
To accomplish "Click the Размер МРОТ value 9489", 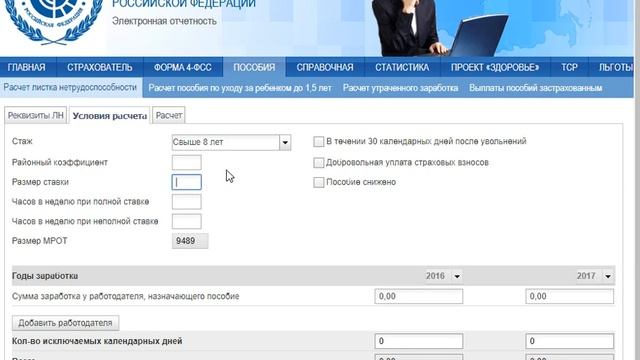I will (190, 241).
